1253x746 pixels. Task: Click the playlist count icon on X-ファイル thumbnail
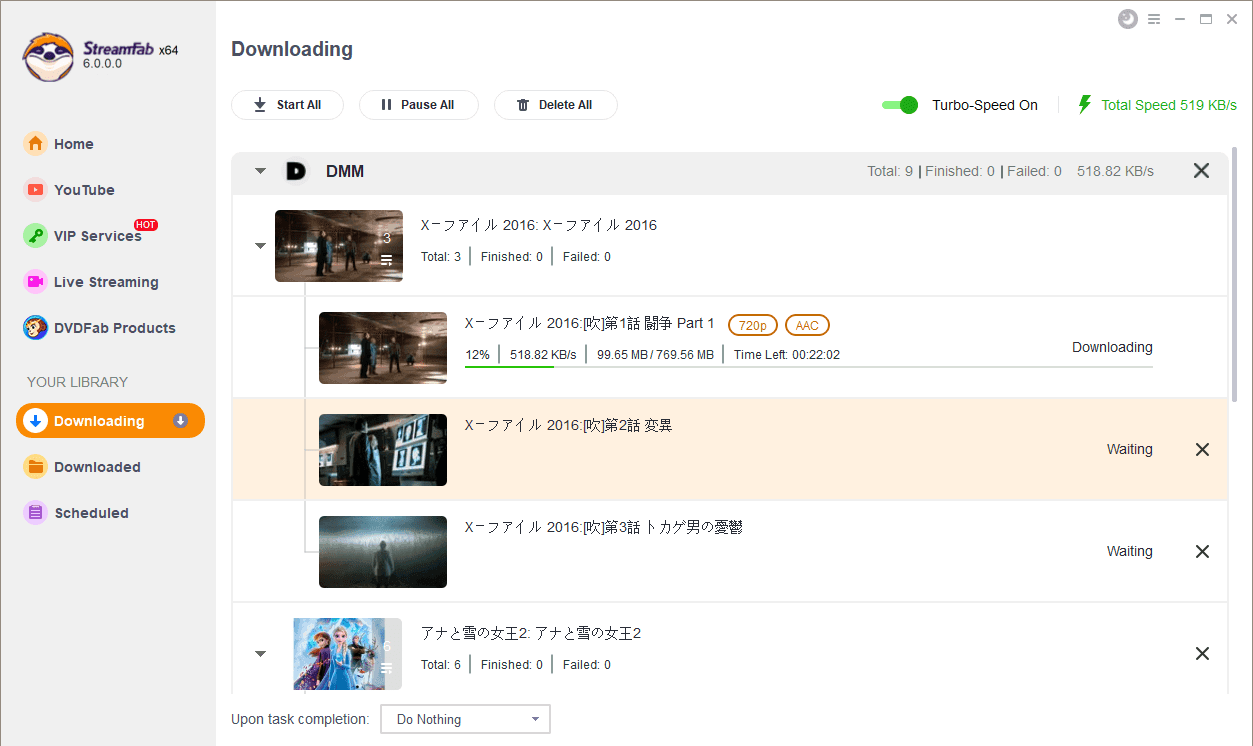point(386,260)
